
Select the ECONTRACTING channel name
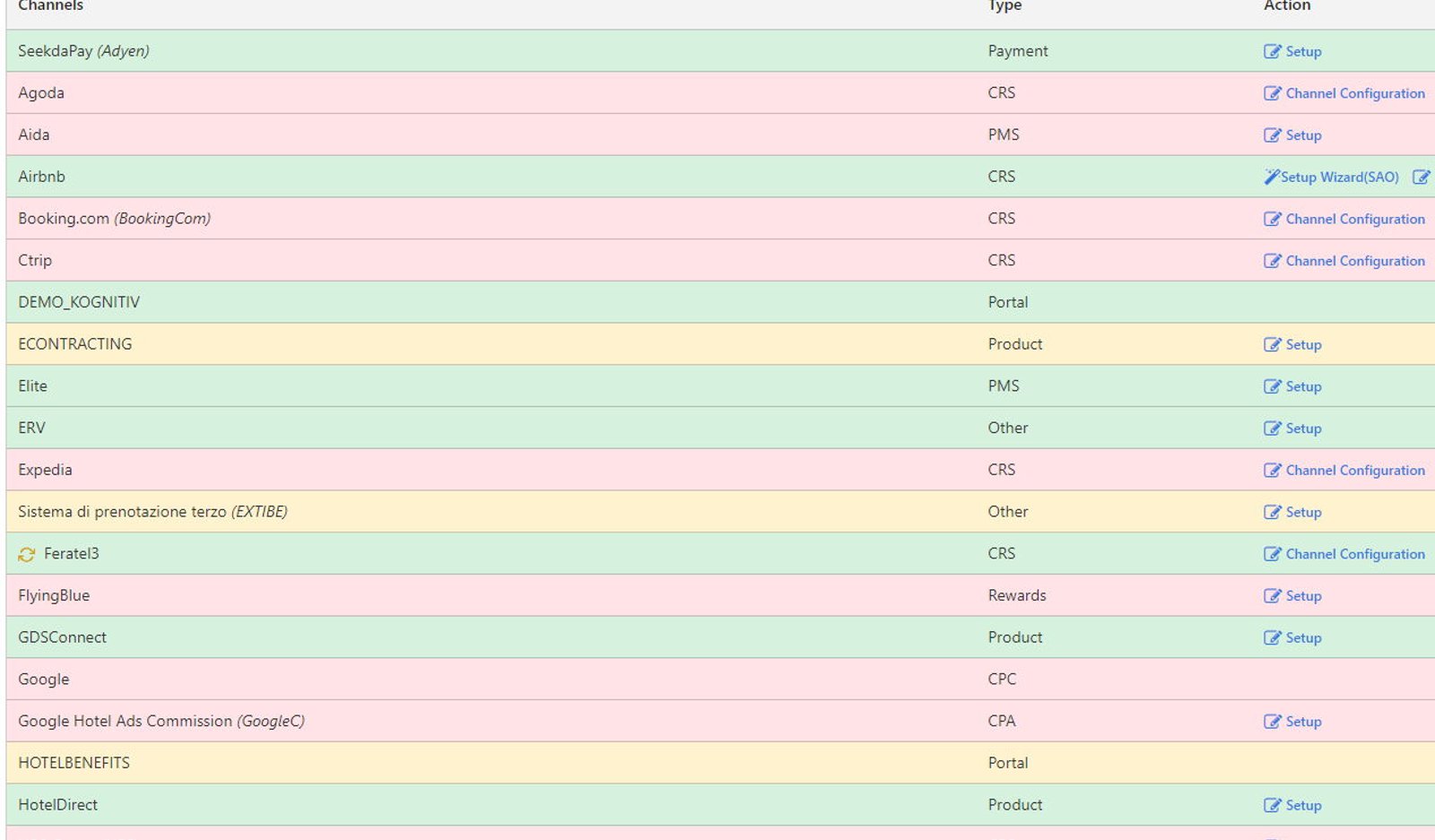74,344
